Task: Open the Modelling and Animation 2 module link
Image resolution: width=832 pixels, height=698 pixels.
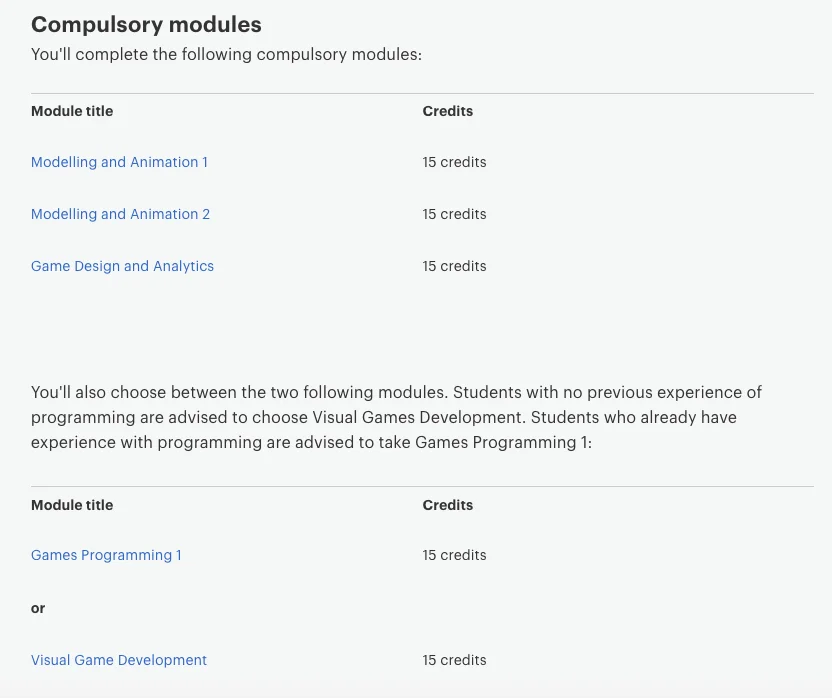Action: [120, 214]
